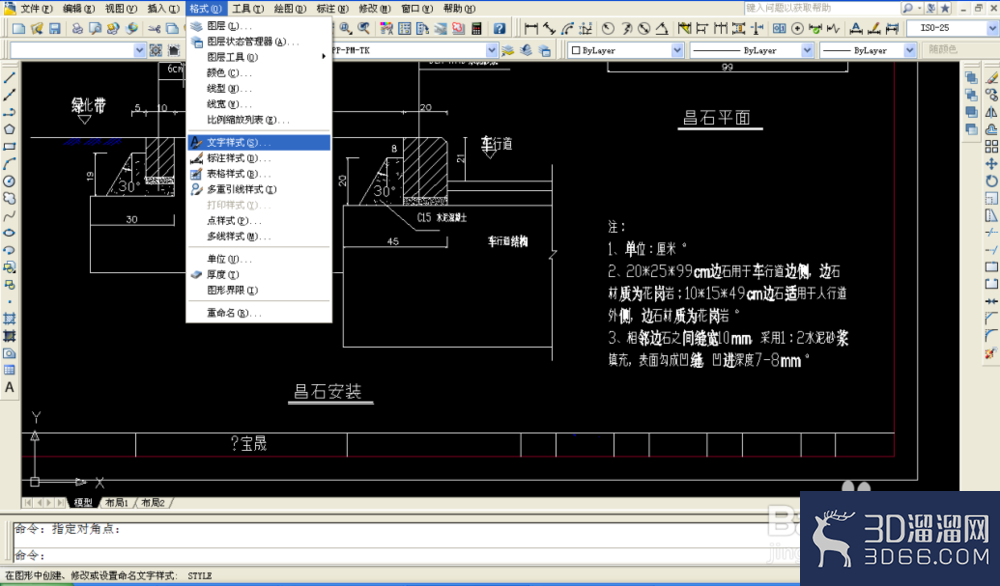The image size is (1000, 586).
Task: Choose 标注样式(D)... in the Format menu
Action: [x=260, y=158]
